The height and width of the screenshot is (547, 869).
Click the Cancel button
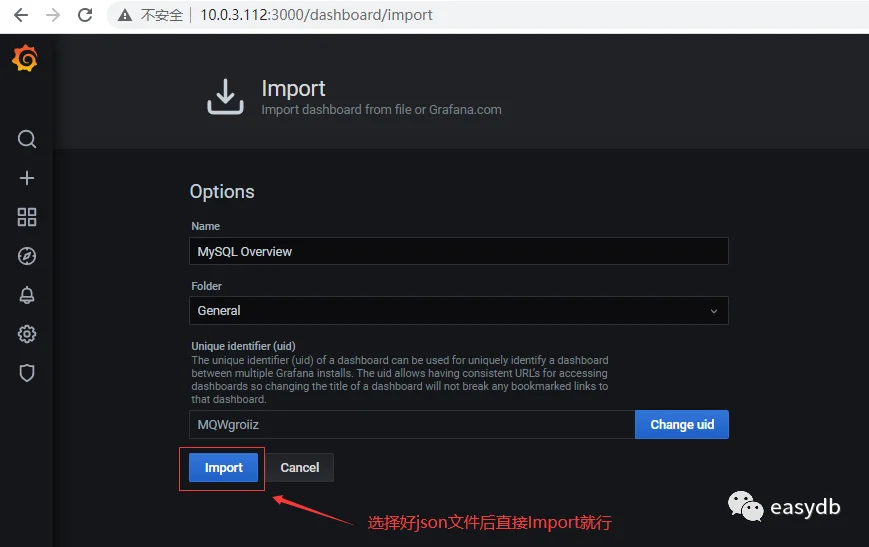coord(300,468)
